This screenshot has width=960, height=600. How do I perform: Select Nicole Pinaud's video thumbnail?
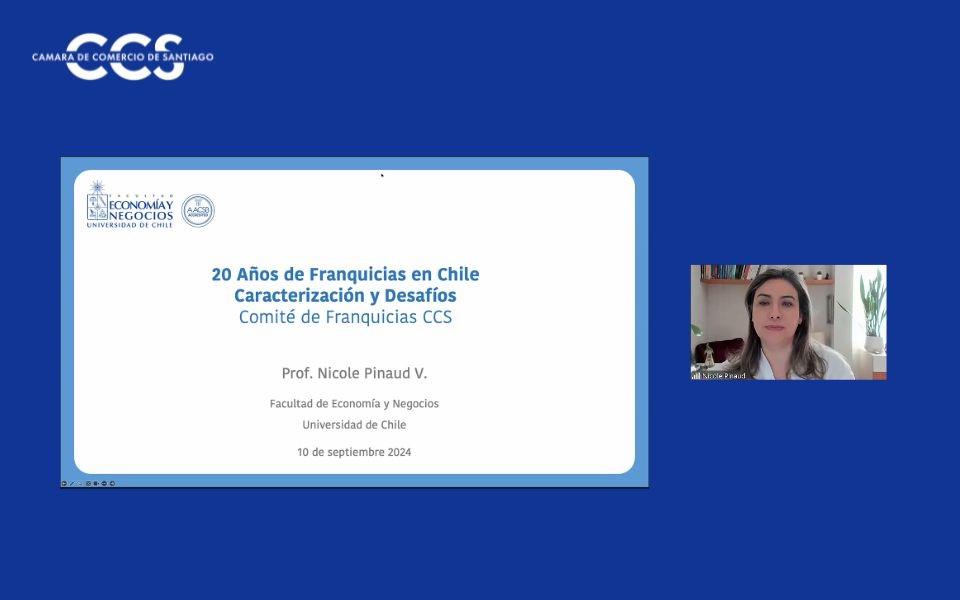click(x=788, y=321)
